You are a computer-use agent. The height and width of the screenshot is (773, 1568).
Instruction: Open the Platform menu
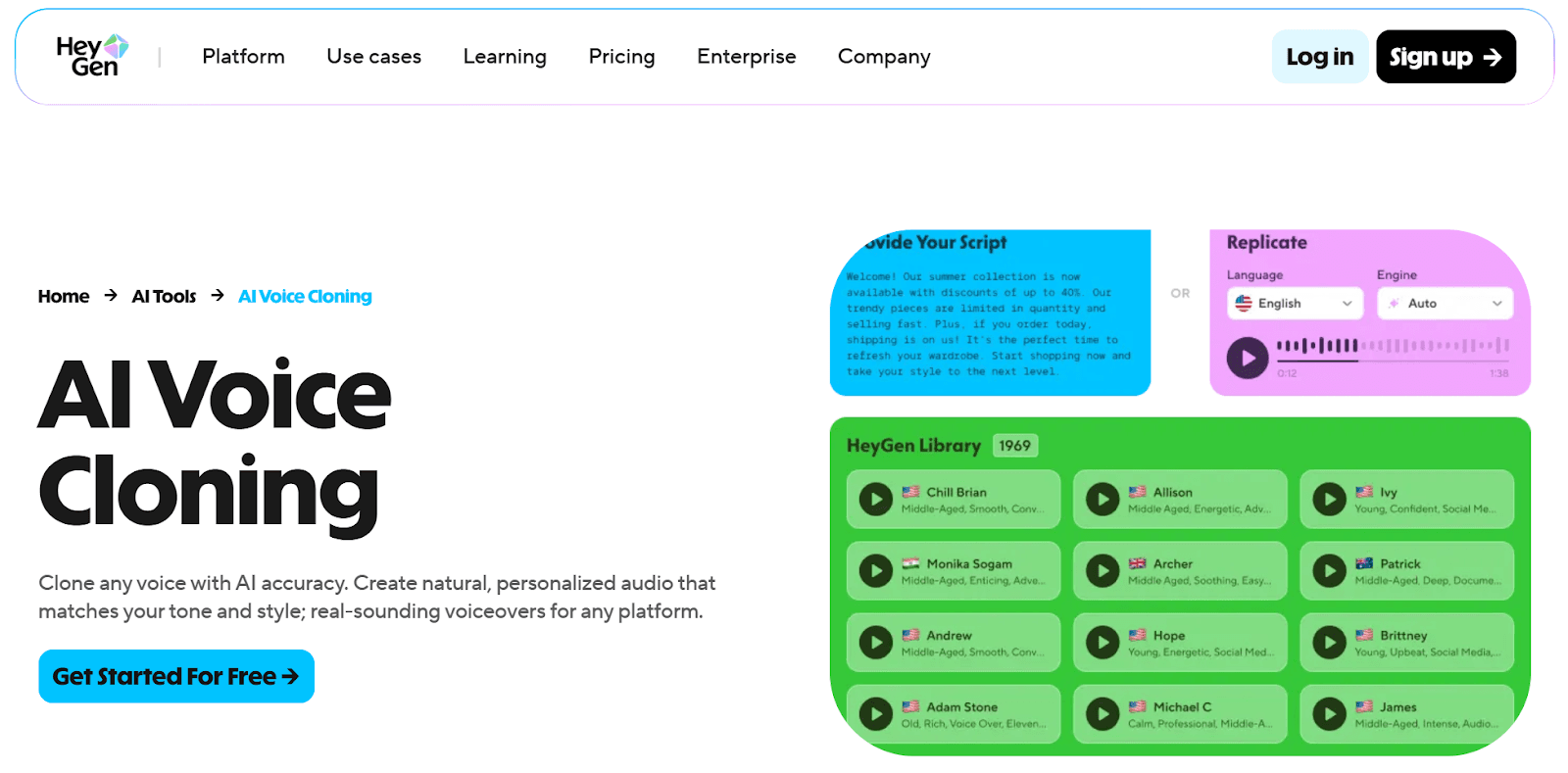tap(243, 57)
